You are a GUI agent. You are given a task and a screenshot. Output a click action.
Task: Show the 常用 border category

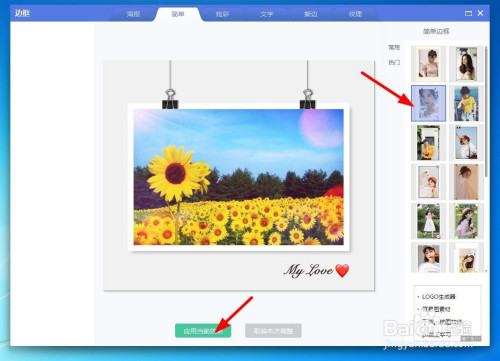pyautogui.click(x=394, y=47)
